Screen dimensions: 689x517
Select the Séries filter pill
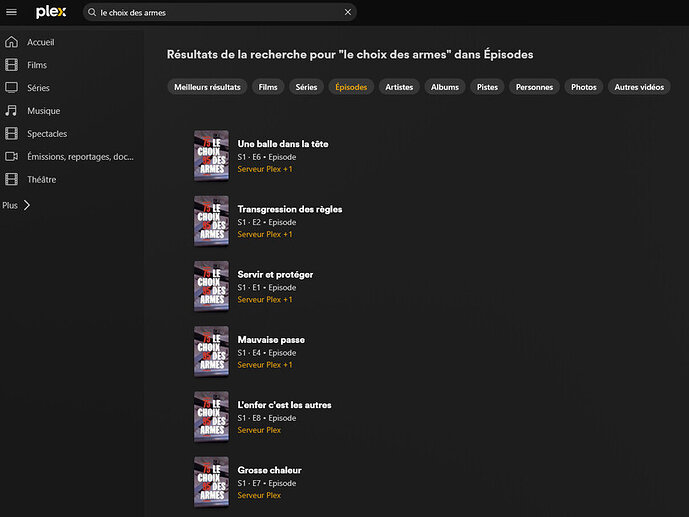pyautogui.click(x=306, y=87)
